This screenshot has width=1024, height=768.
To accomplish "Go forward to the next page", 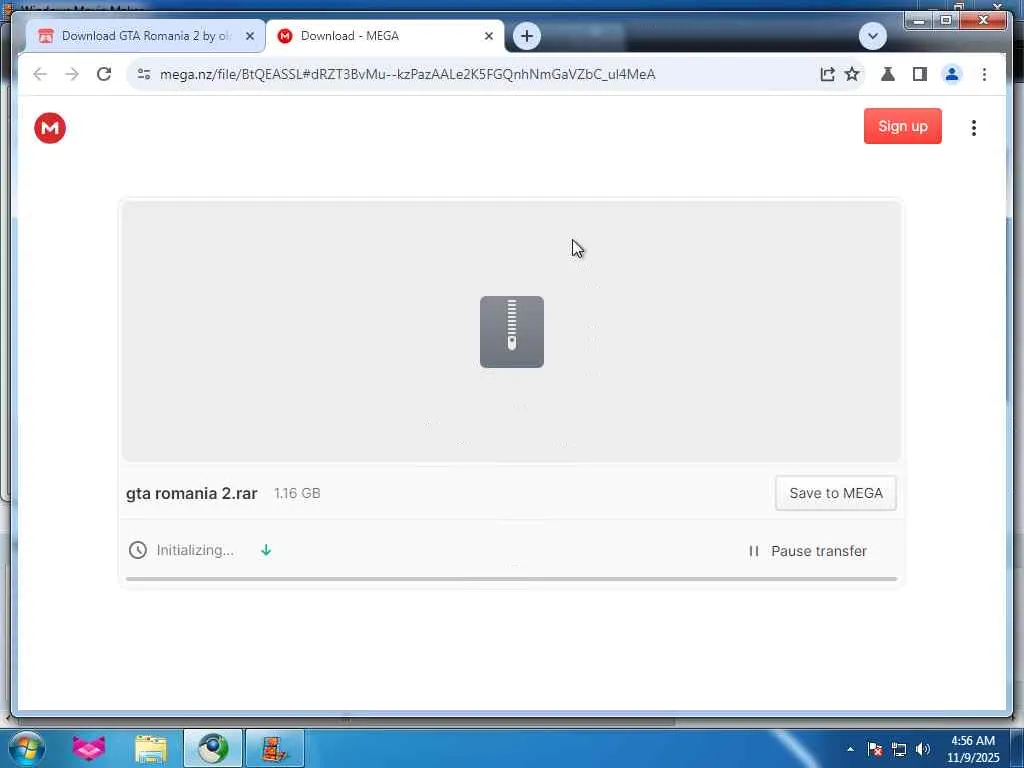I will pos(72,74).
